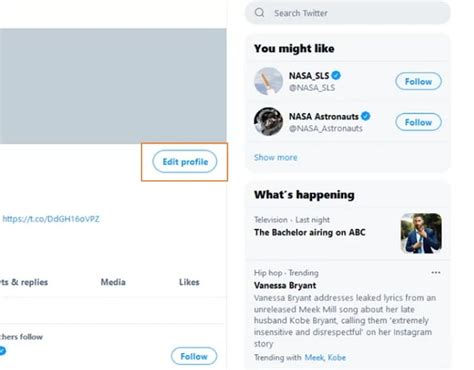Follow the NASA_SLS account

(418, 81)
